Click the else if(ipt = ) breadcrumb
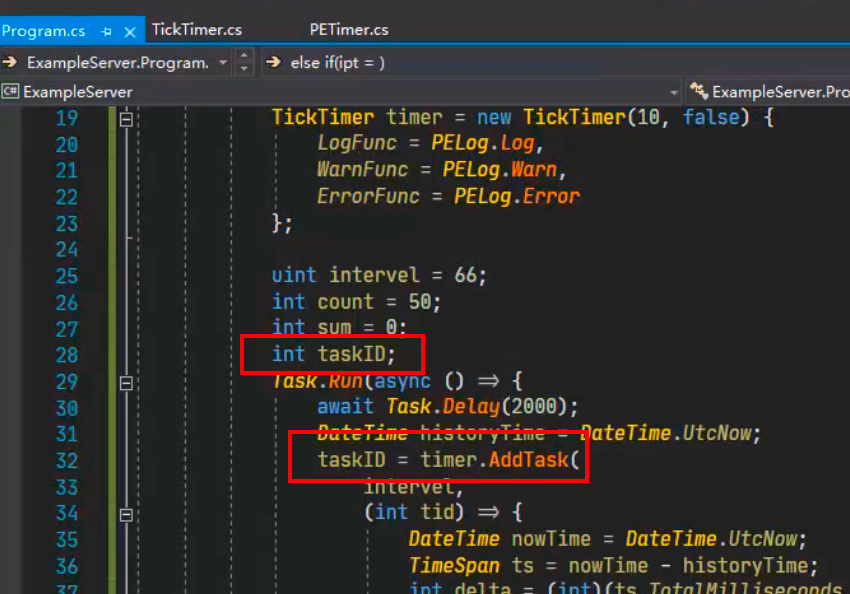 point(337,62)
